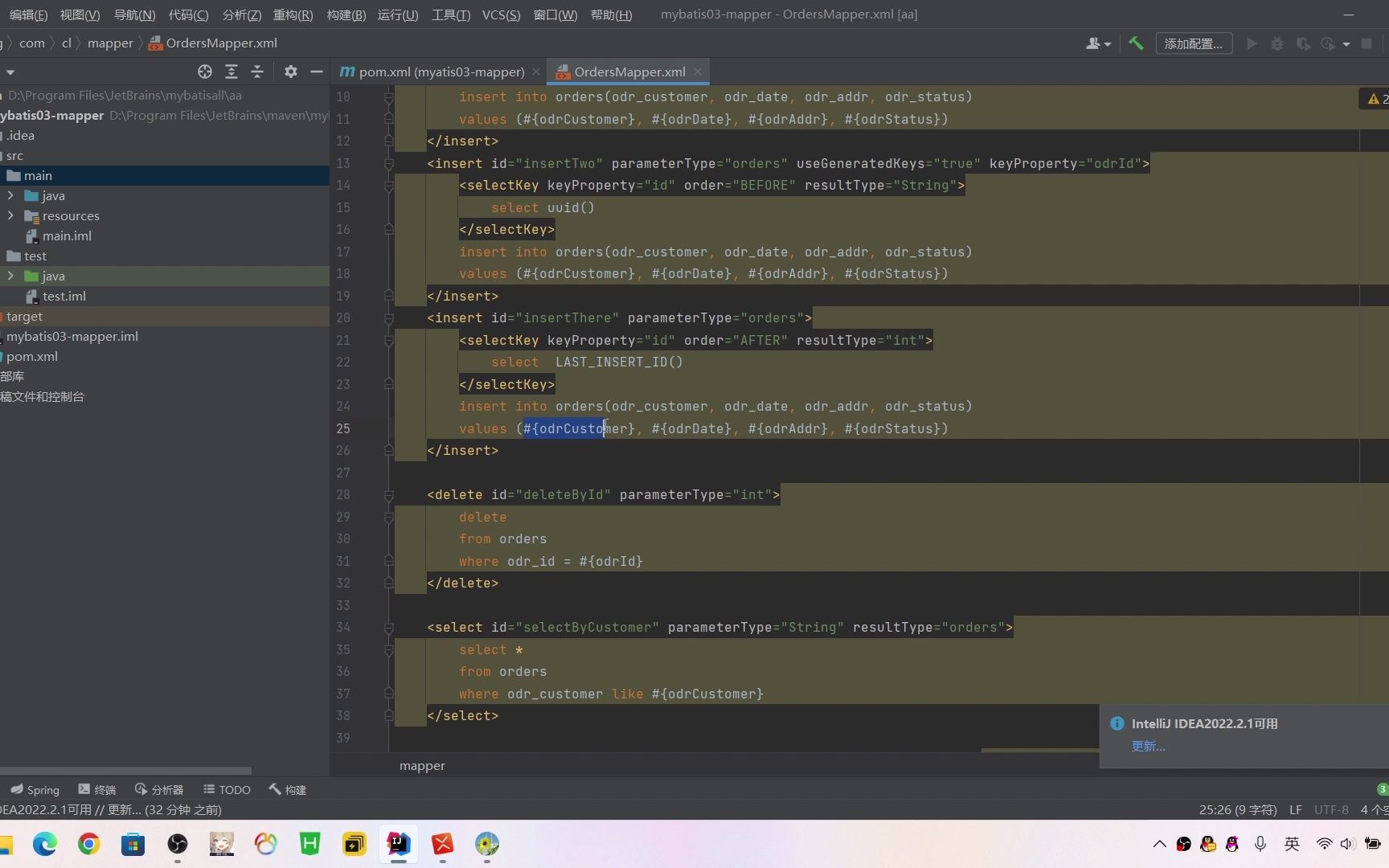Screen dimensions: 1389x868
Task: Open the user account icon dropdown
Action: (x=1098, y=43)
